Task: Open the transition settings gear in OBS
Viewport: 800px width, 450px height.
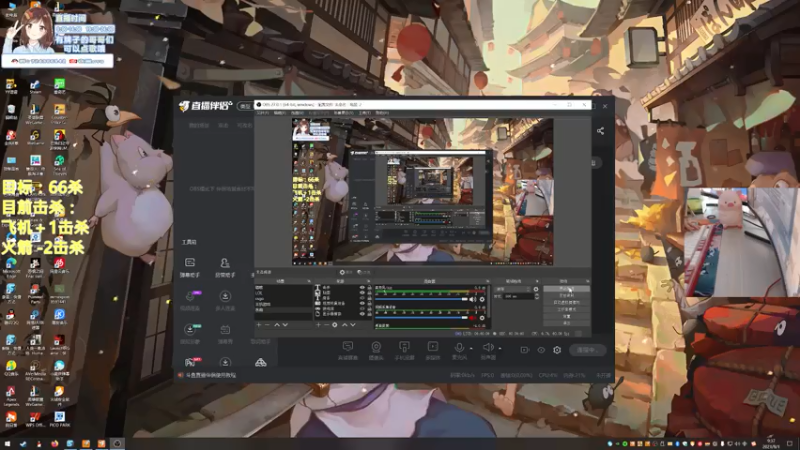Action: pyautogui.click(x=536, y=289)
